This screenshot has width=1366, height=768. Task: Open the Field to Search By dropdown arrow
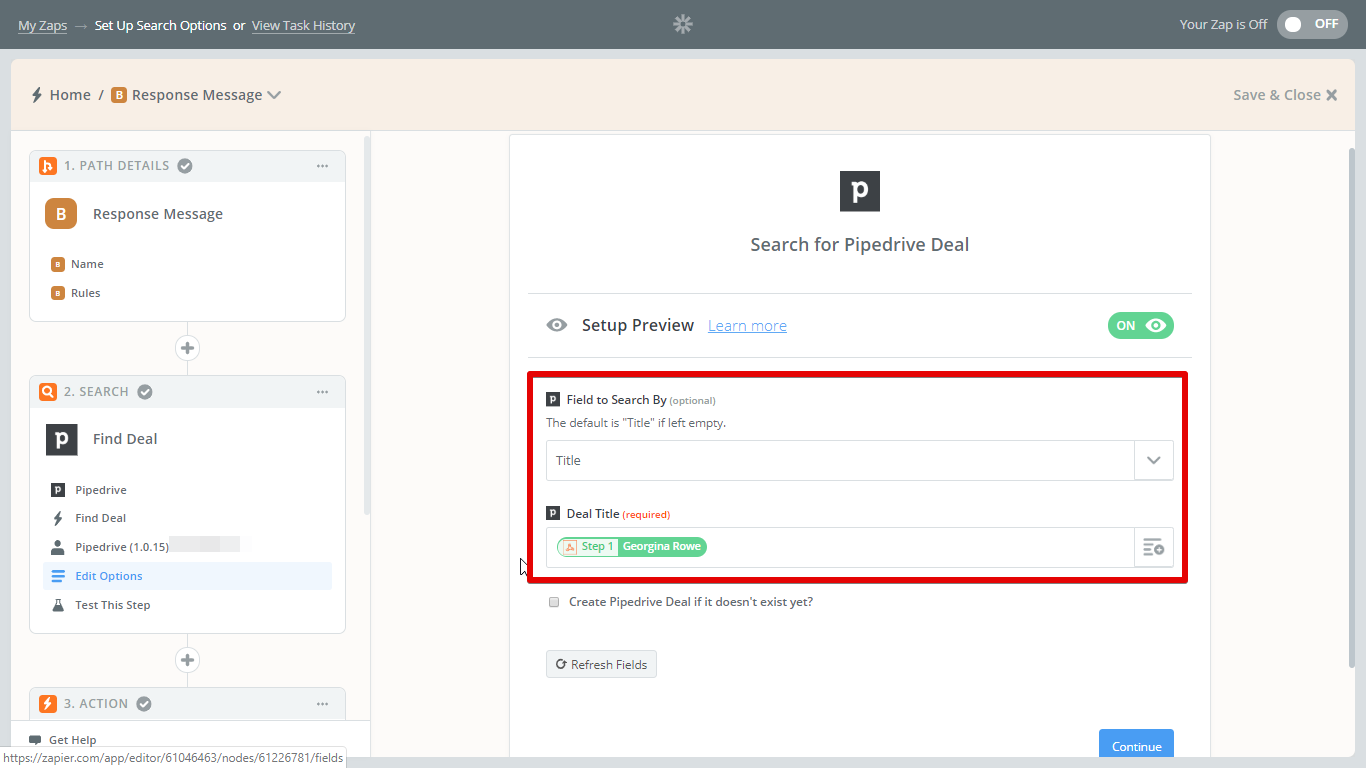pos(1153,461)
